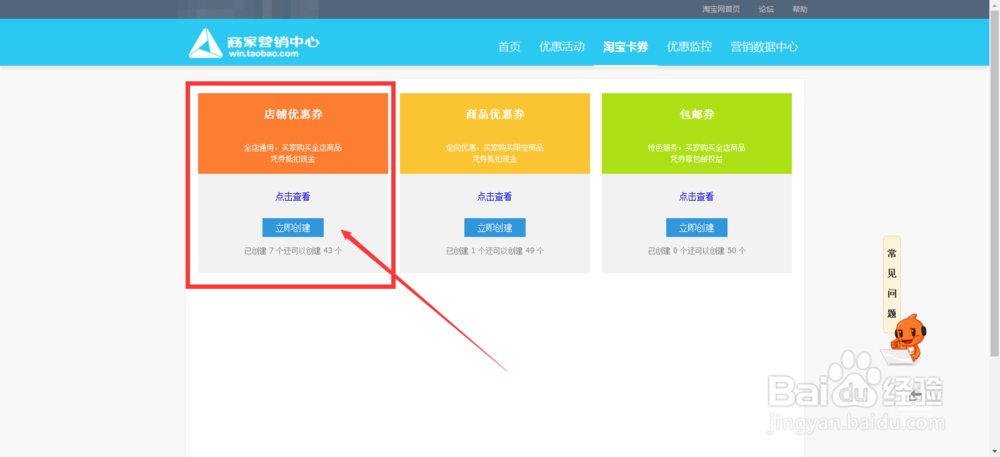Click 立即创建 for 包邮券
This screenshot has width=1000, height=457.
point(696,228)
